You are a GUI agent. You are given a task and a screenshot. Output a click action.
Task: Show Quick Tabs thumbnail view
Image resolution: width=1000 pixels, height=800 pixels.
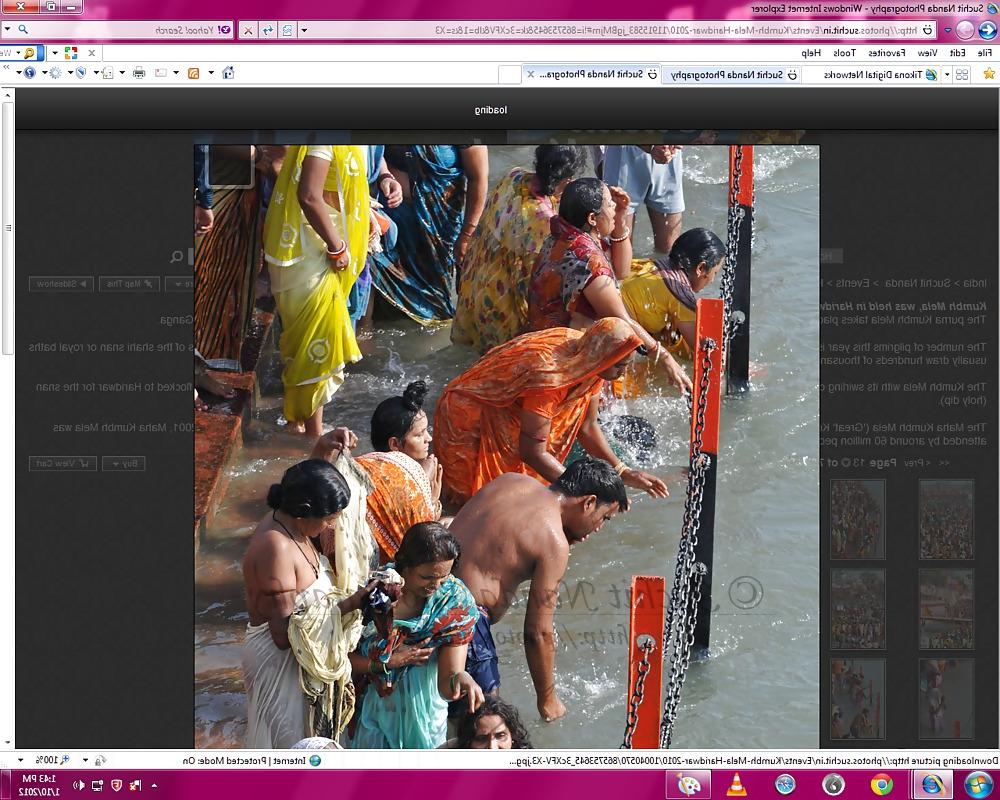click(962, 75)
